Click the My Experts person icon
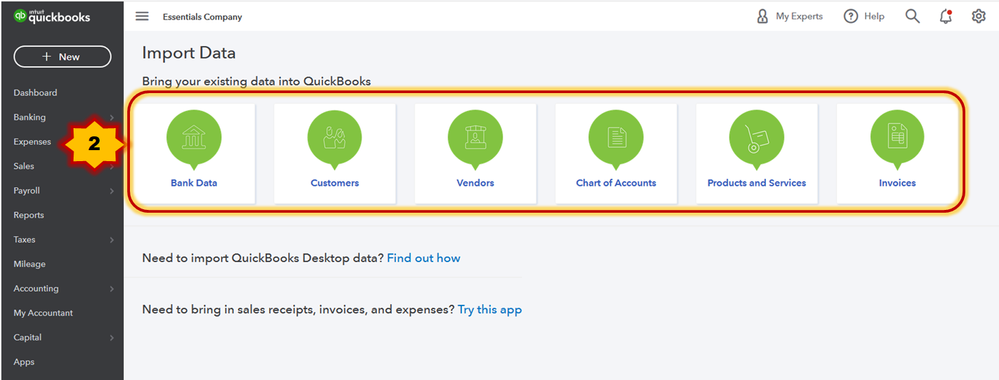999x380 pixels. (x=762, y=17)
